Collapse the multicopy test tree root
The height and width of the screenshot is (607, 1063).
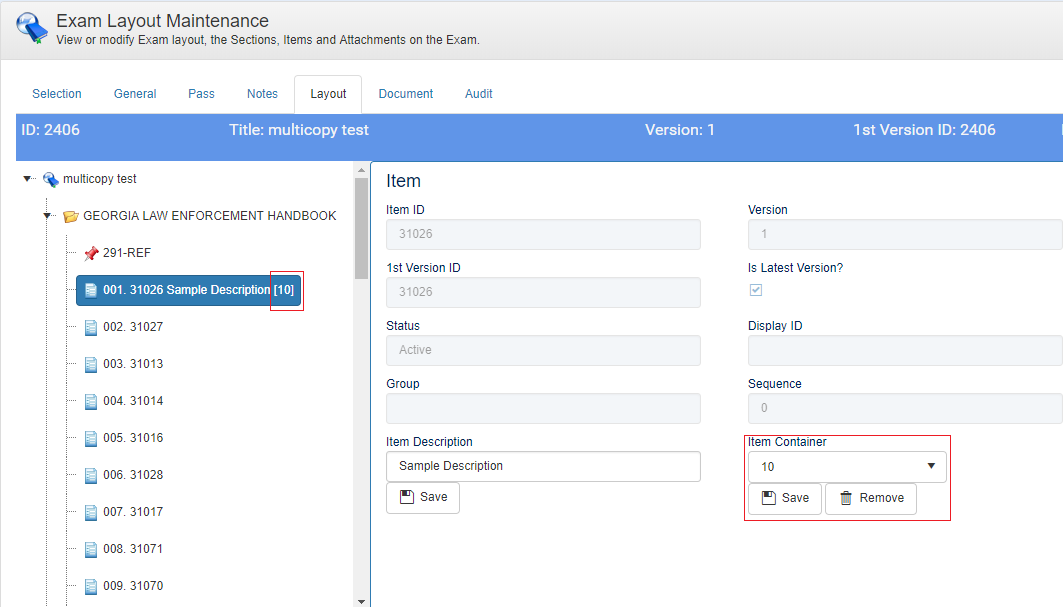pyautogui.click(x=28, y=179)
